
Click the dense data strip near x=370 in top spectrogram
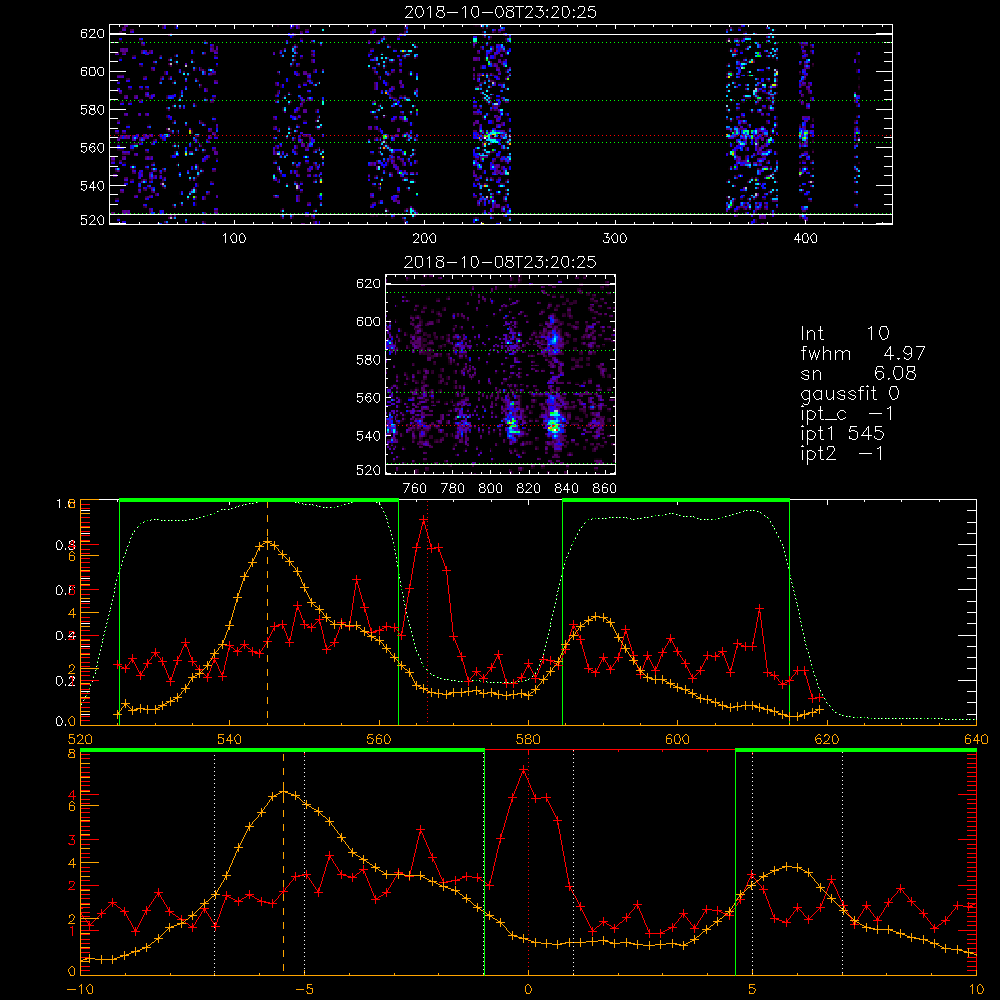pos(752,124)
